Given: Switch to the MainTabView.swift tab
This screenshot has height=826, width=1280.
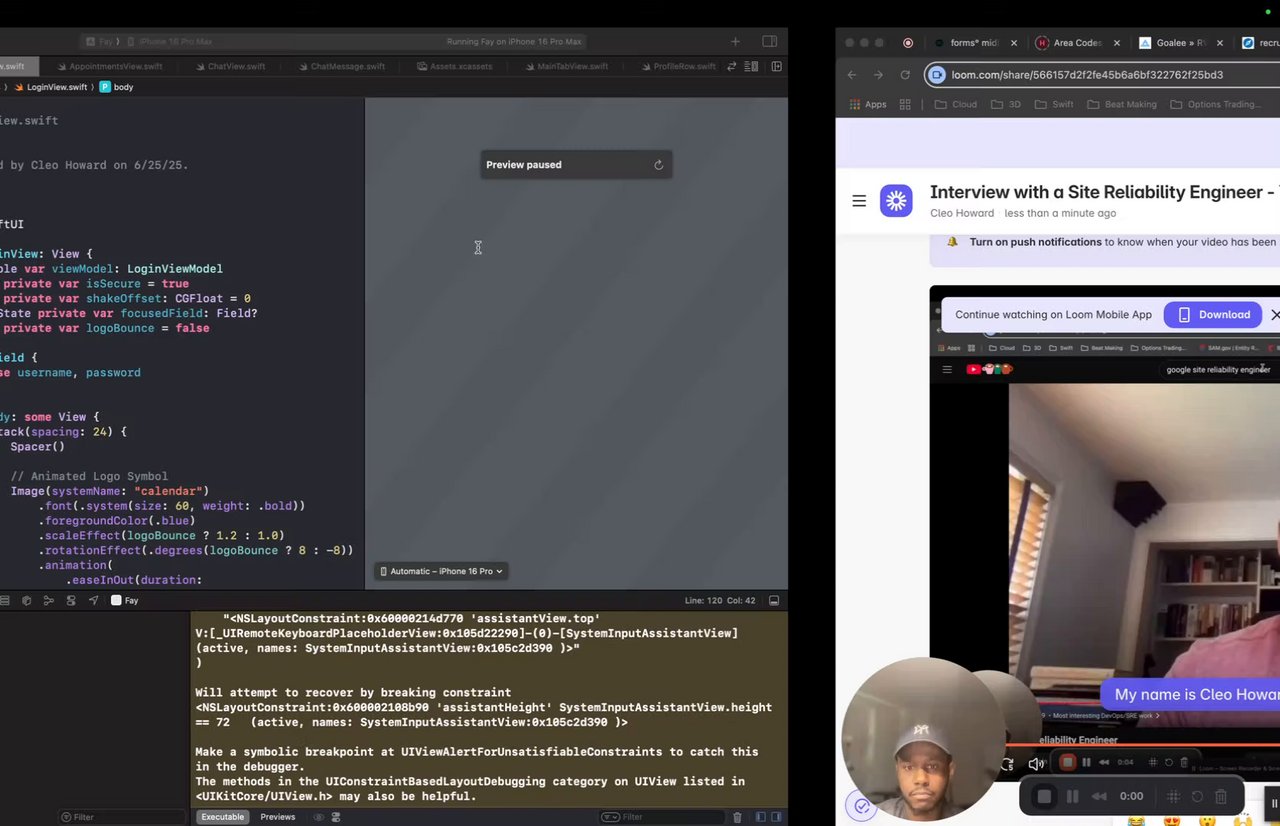Looking at the screenshot, I should [x=565, y=66].
